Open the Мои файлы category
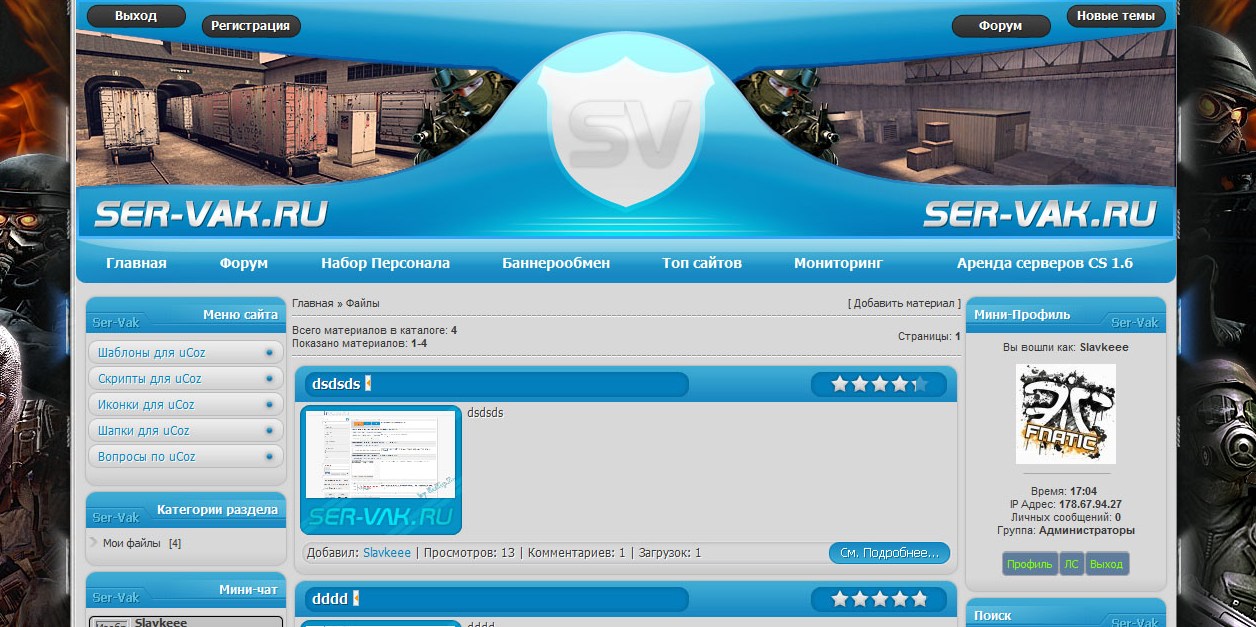The height and width of the screenshot is (627, 1256). click(x=132, y=543)
